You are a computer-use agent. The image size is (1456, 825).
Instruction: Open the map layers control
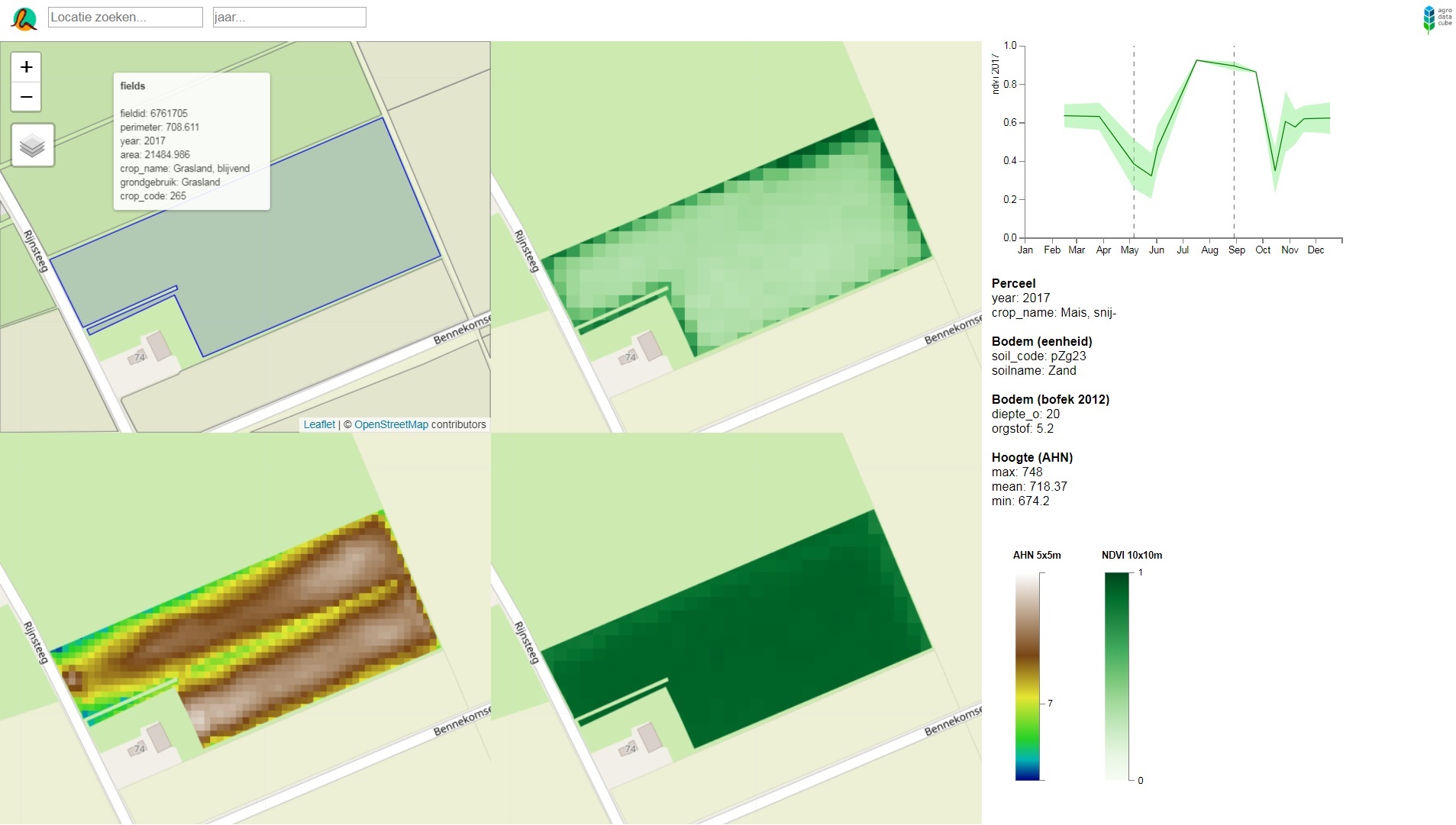pyautogui.click(x=33, y=145)
